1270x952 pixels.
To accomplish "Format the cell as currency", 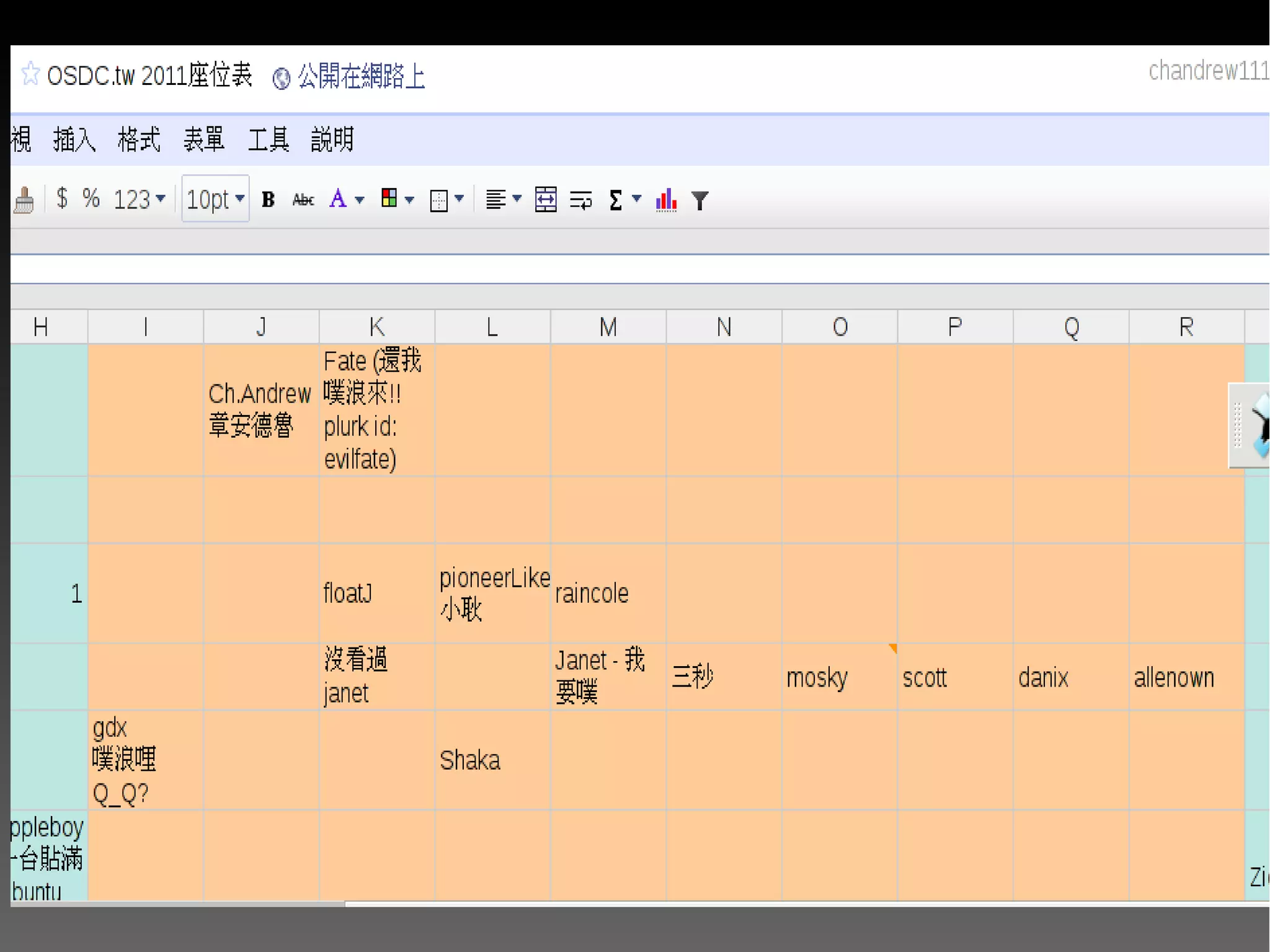I will point(61,199).
